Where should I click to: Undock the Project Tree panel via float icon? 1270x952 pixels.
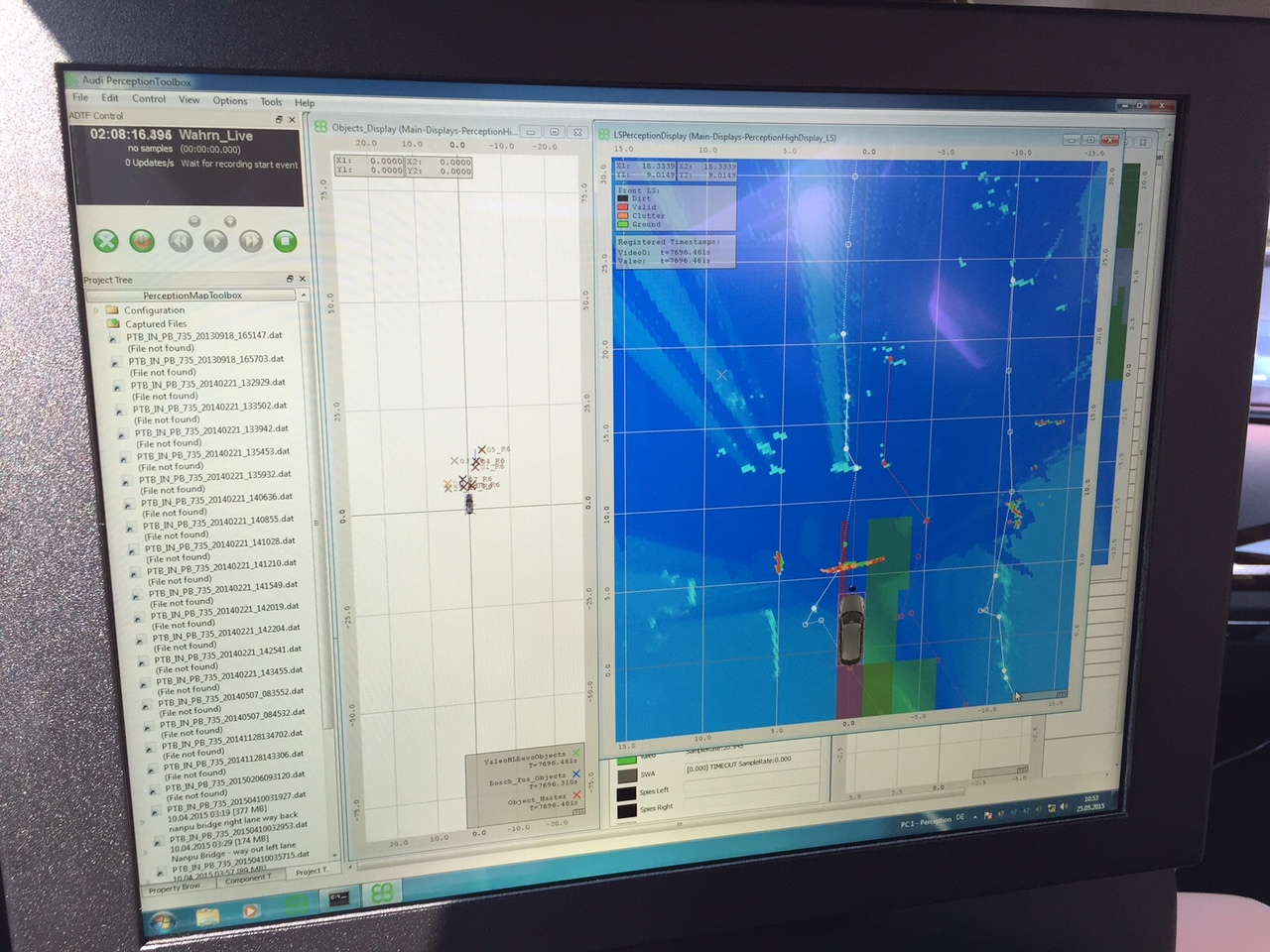(x=290, y=279)
